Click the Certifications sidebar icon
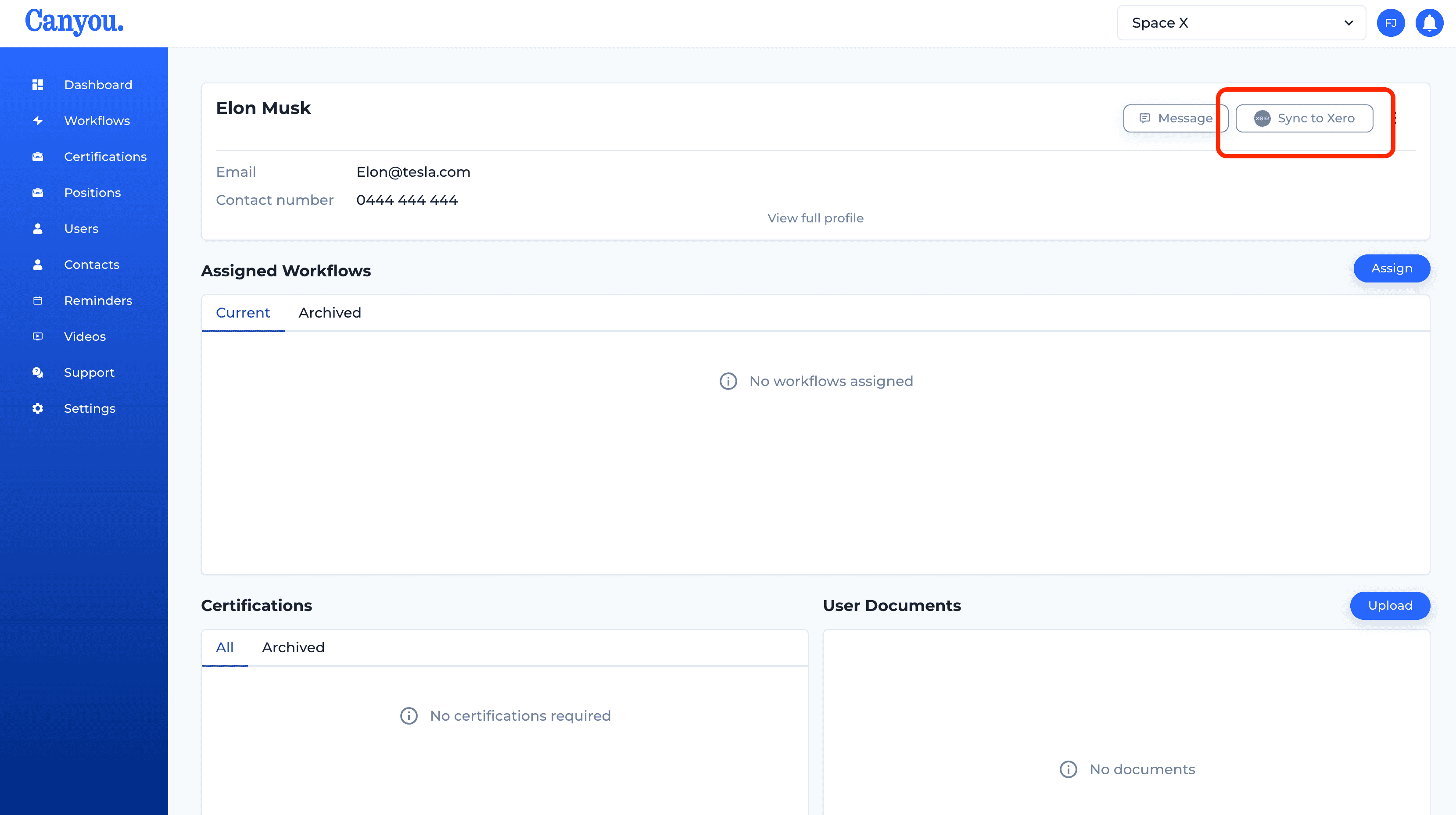The image size is (1456, 815). [x=38, y=157]
